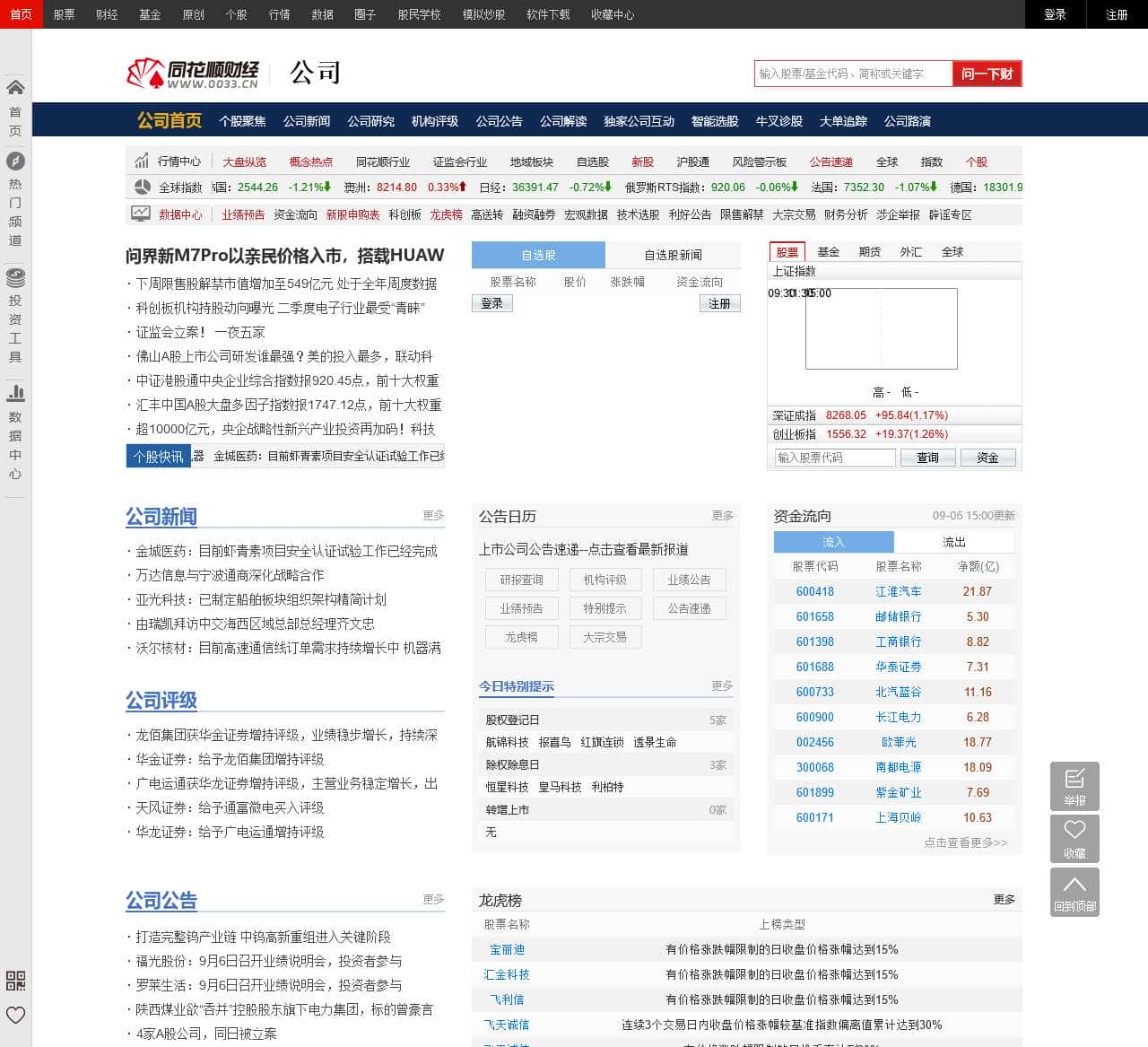Open 数据中心 chart icon in sidebar
The image size is (1148, 1047).
tap(14, 393)
